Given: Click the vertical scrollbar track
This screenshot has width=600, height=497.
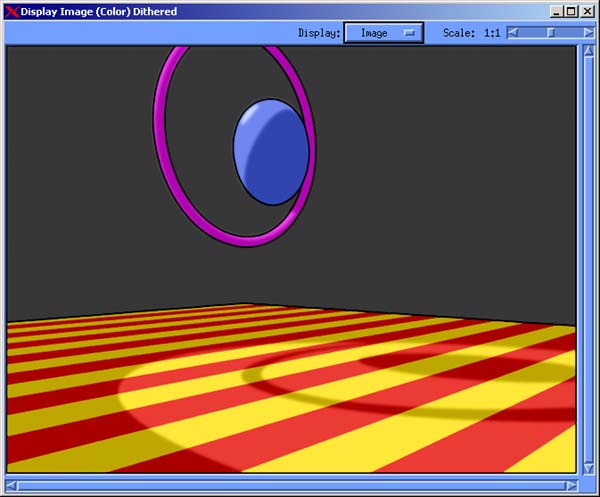Looking at the screenshot, I should [x=589, y=260].
